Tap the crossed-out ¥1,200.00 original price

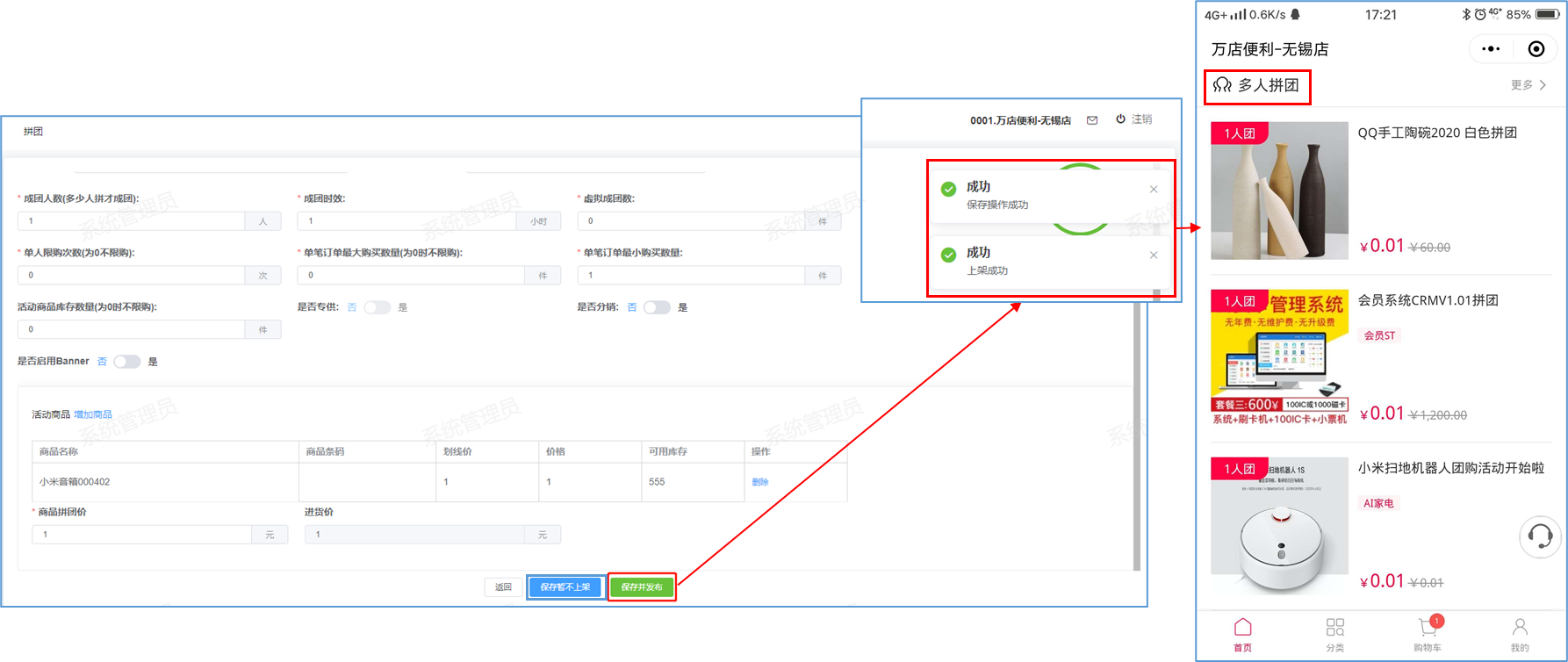coord(1438,415)
